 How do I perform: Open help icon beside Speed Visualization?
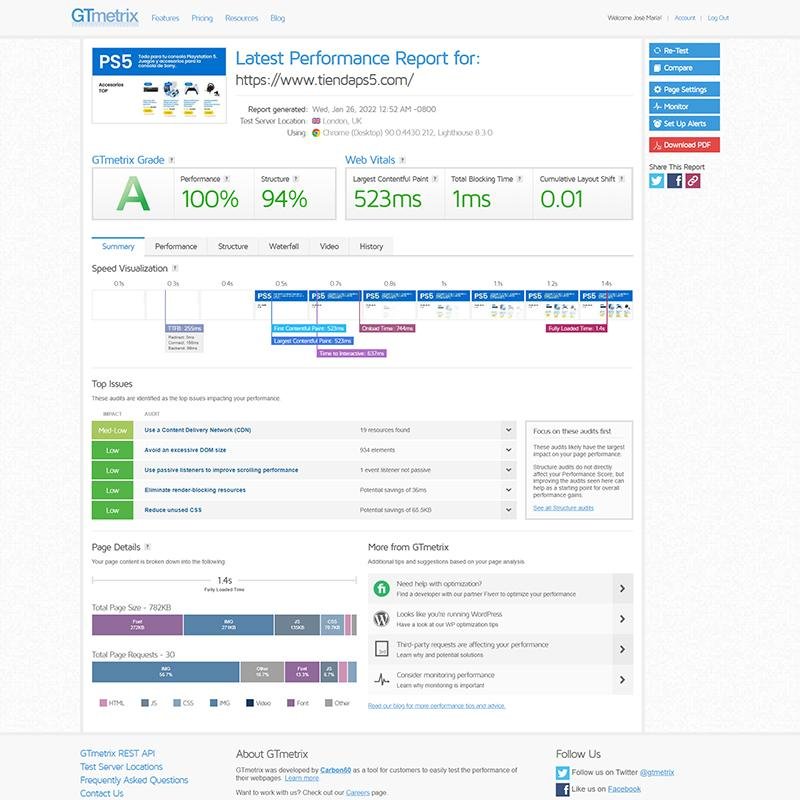tap(175, 268)
